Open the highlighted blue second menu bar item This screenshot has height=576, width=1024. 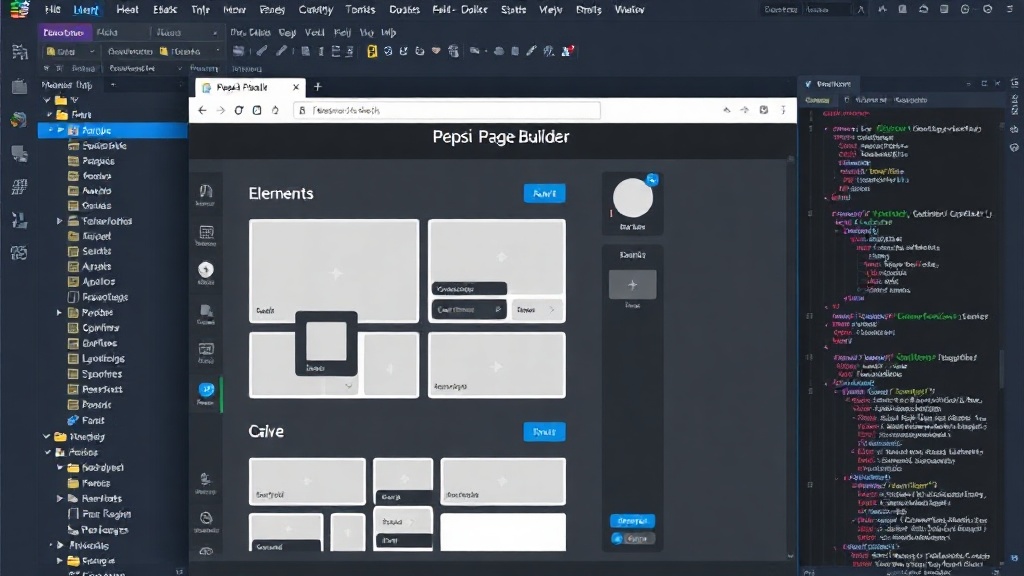tap(86, 10)
